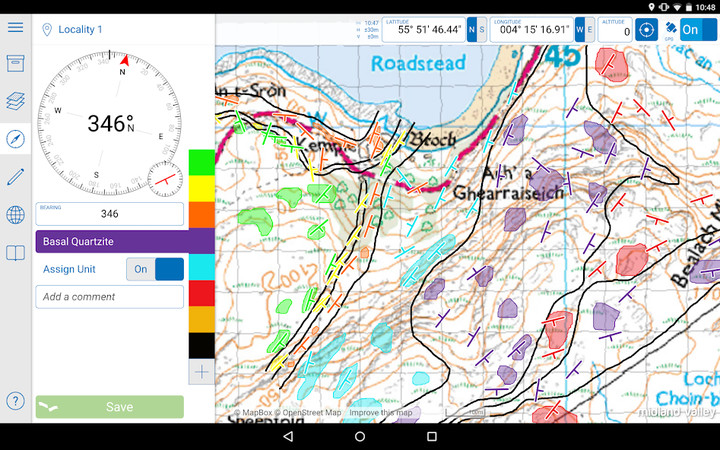Toggle the Assign Unit switch
Viewport: 720px width, 450px height.
(155, 269)
